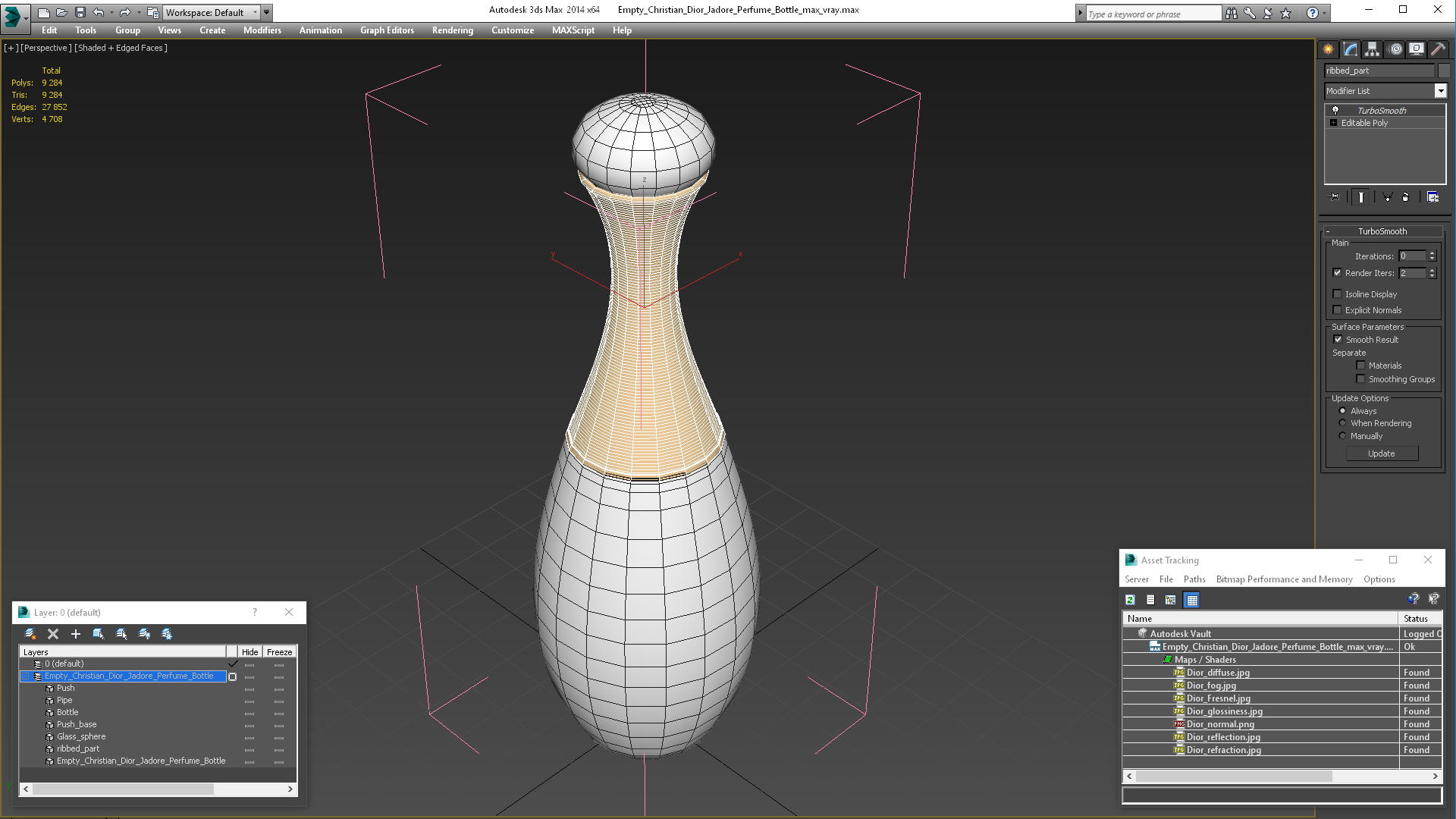Click Remove Modifier from stack icon

[1405, 197]
